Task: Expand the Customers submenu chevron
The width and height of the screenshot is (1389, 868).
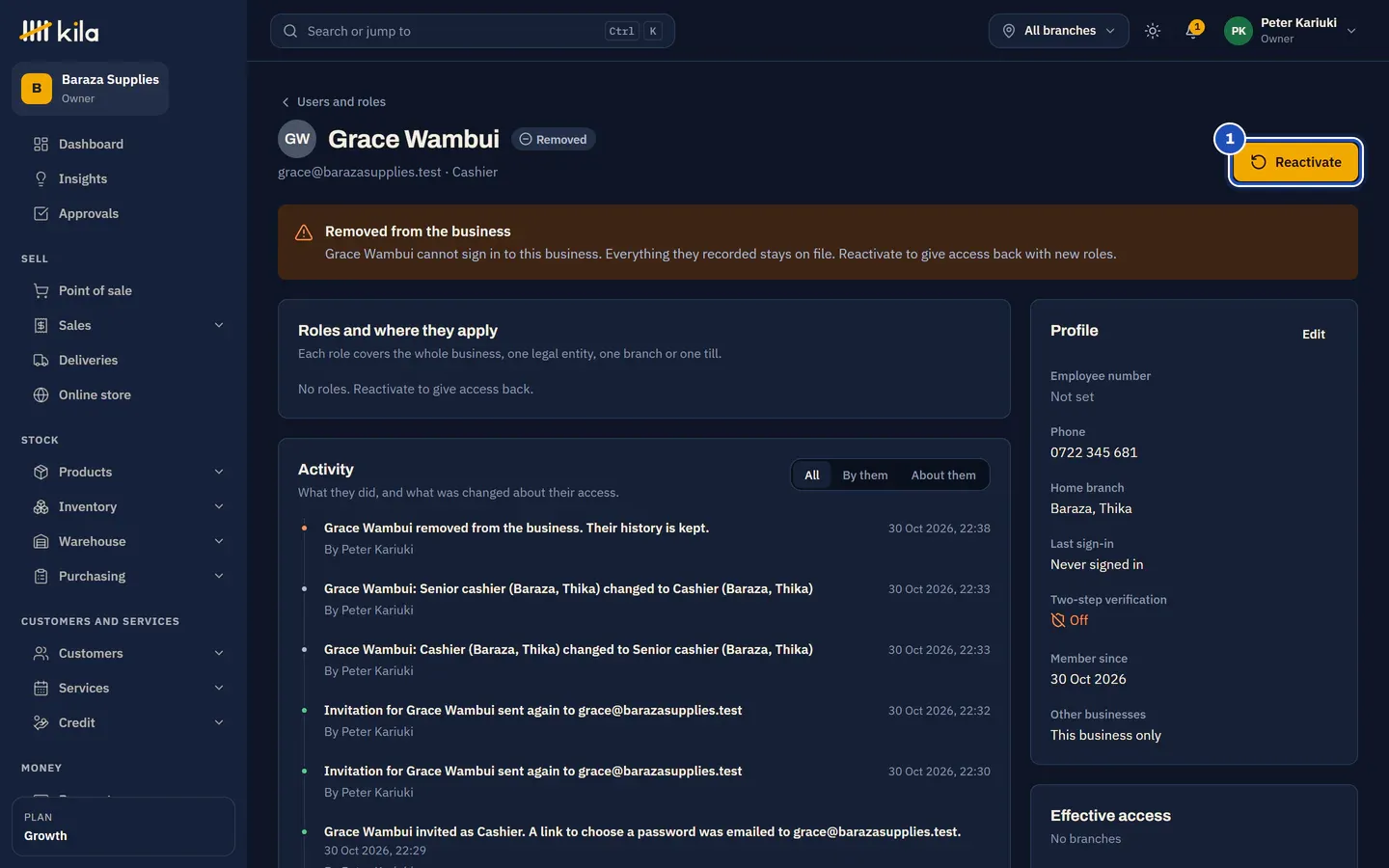Action: (219, 654)
